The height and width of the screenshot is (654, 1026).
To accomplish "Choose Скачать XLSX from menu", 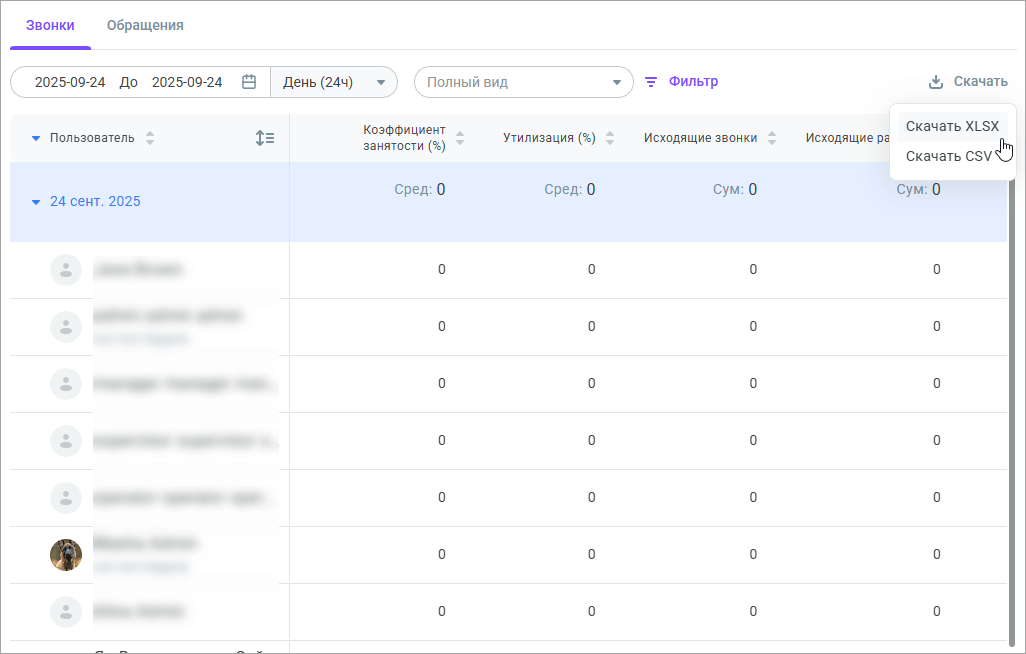I will pyautogui.click(x=951, y=126).
